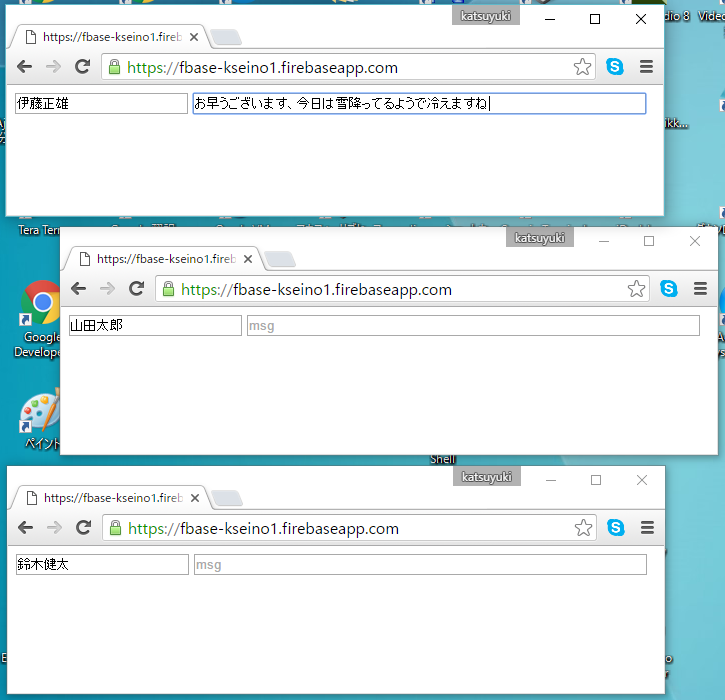Click katsuyuki profile button in top window

click(485, 16)
